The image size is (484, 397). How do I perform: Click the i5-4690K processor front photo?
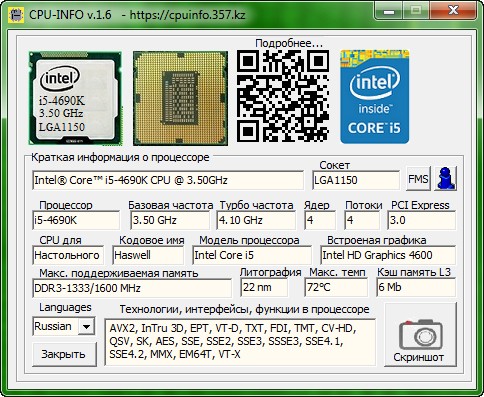75,98
